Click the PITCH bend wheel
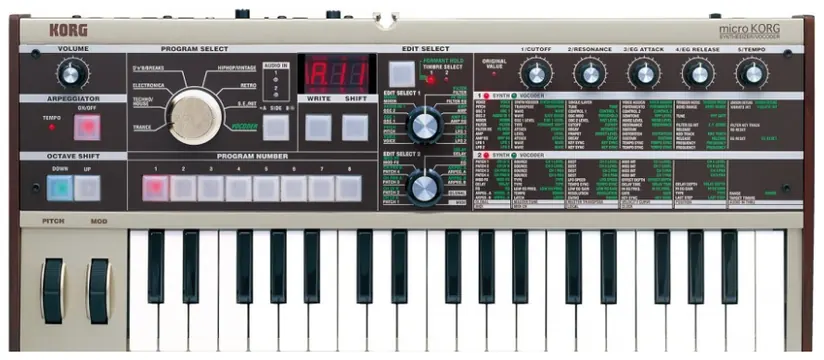 (53, 291)
